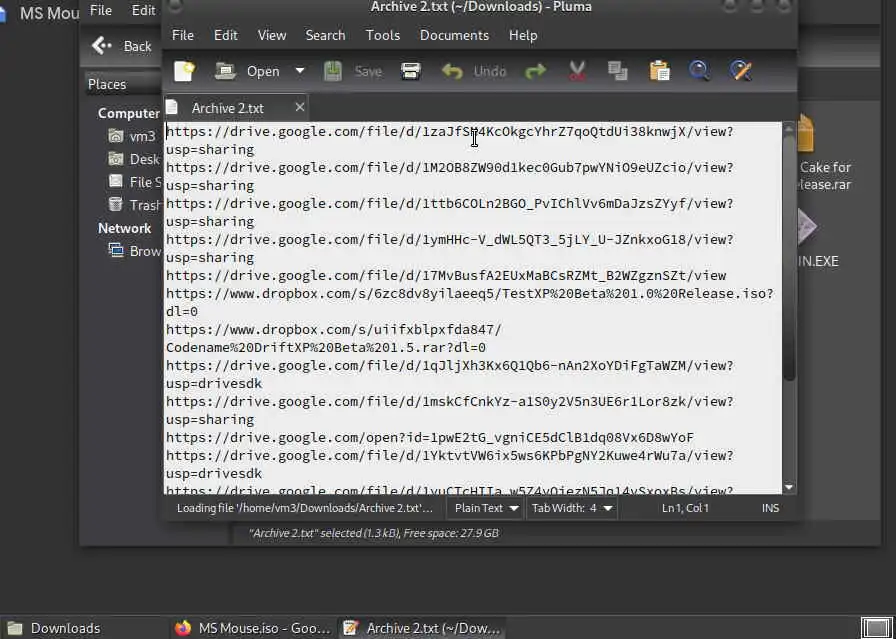
Task: Paste from clipboard icon
Action: coord(659,71)
